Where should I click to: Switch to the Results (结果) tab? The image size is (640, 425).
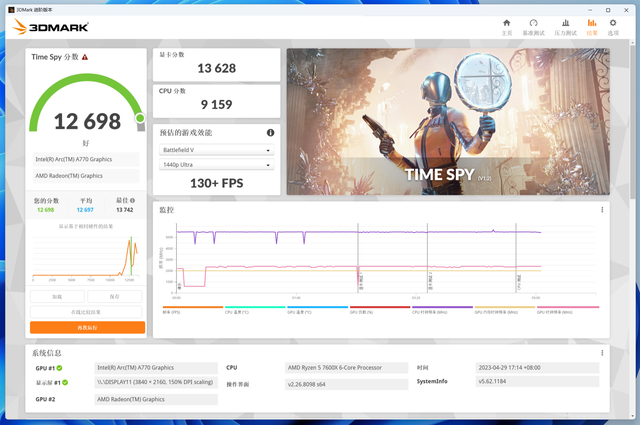click(x=592, y=26)
